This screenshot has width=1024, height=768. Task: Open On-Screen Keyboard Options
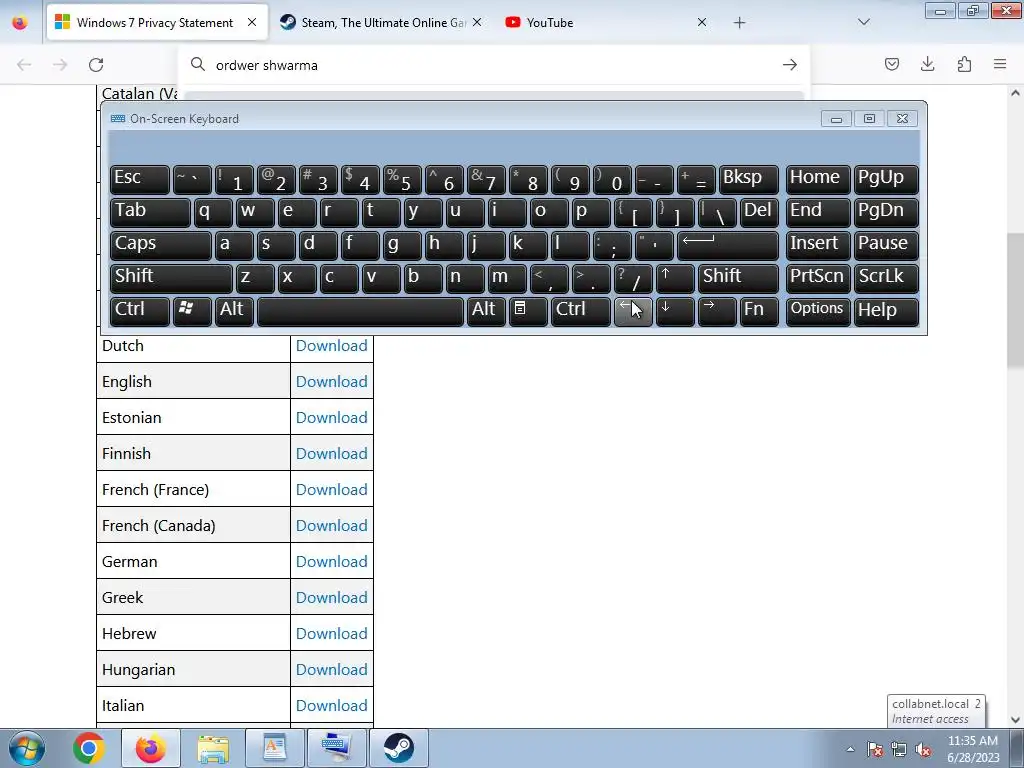(818, 311)
